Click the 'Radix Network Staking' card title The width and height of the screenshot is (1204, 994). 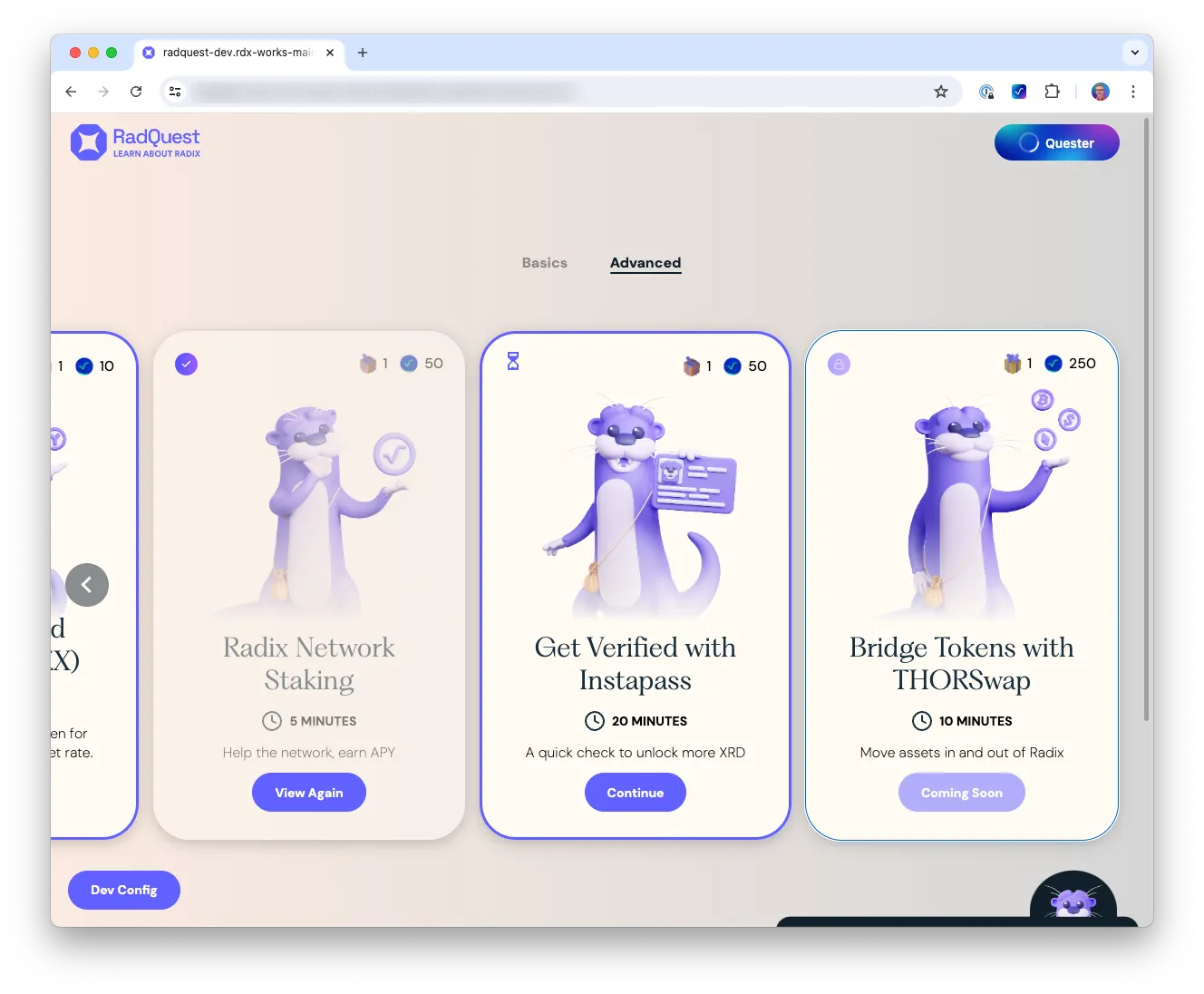(x=309, y=664)
